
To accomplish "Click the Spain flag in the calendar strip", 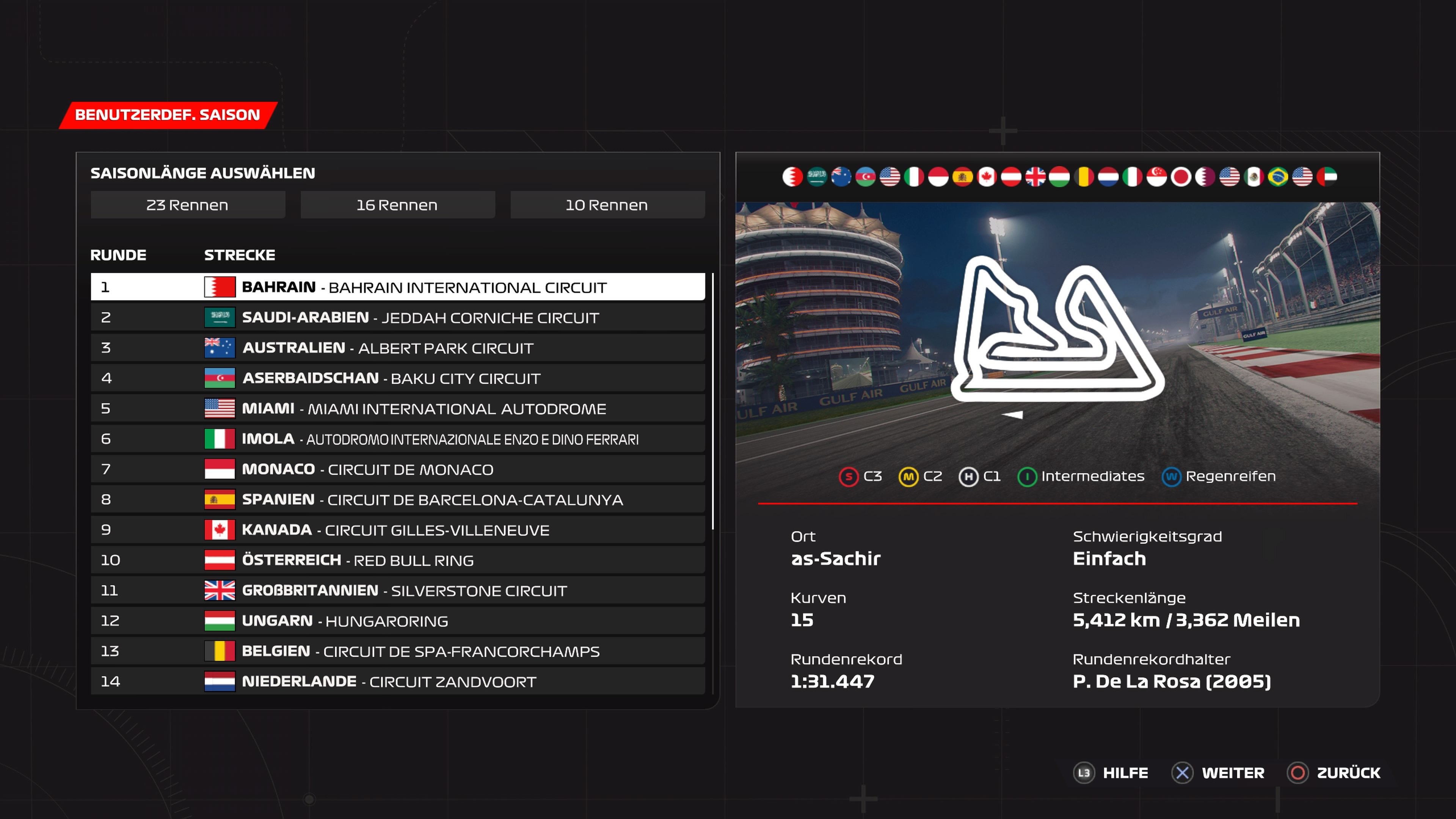I will (963, 177).
